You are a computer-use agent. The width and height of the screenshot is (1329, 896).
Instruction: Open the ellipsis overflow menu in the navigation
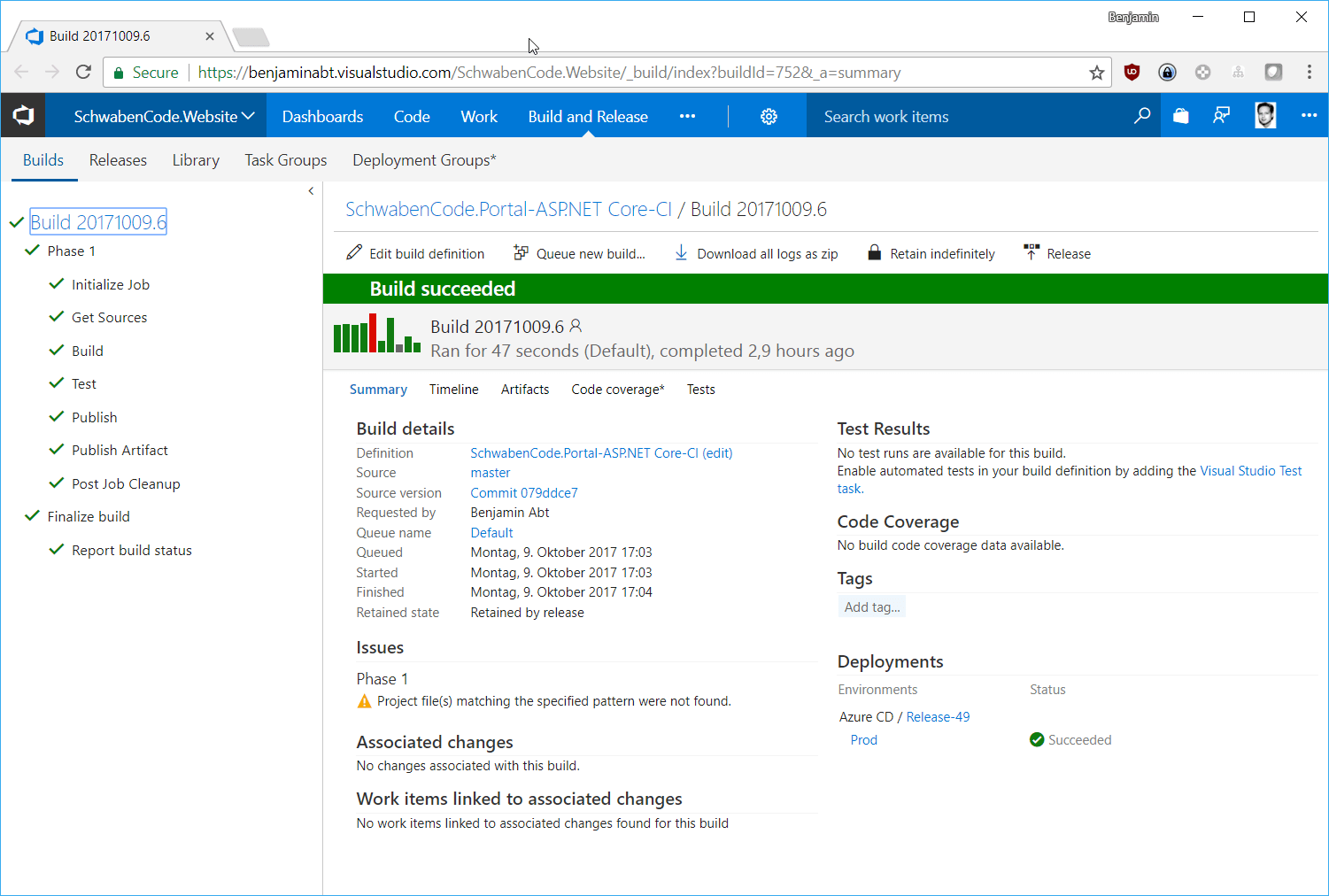[688, 116]
